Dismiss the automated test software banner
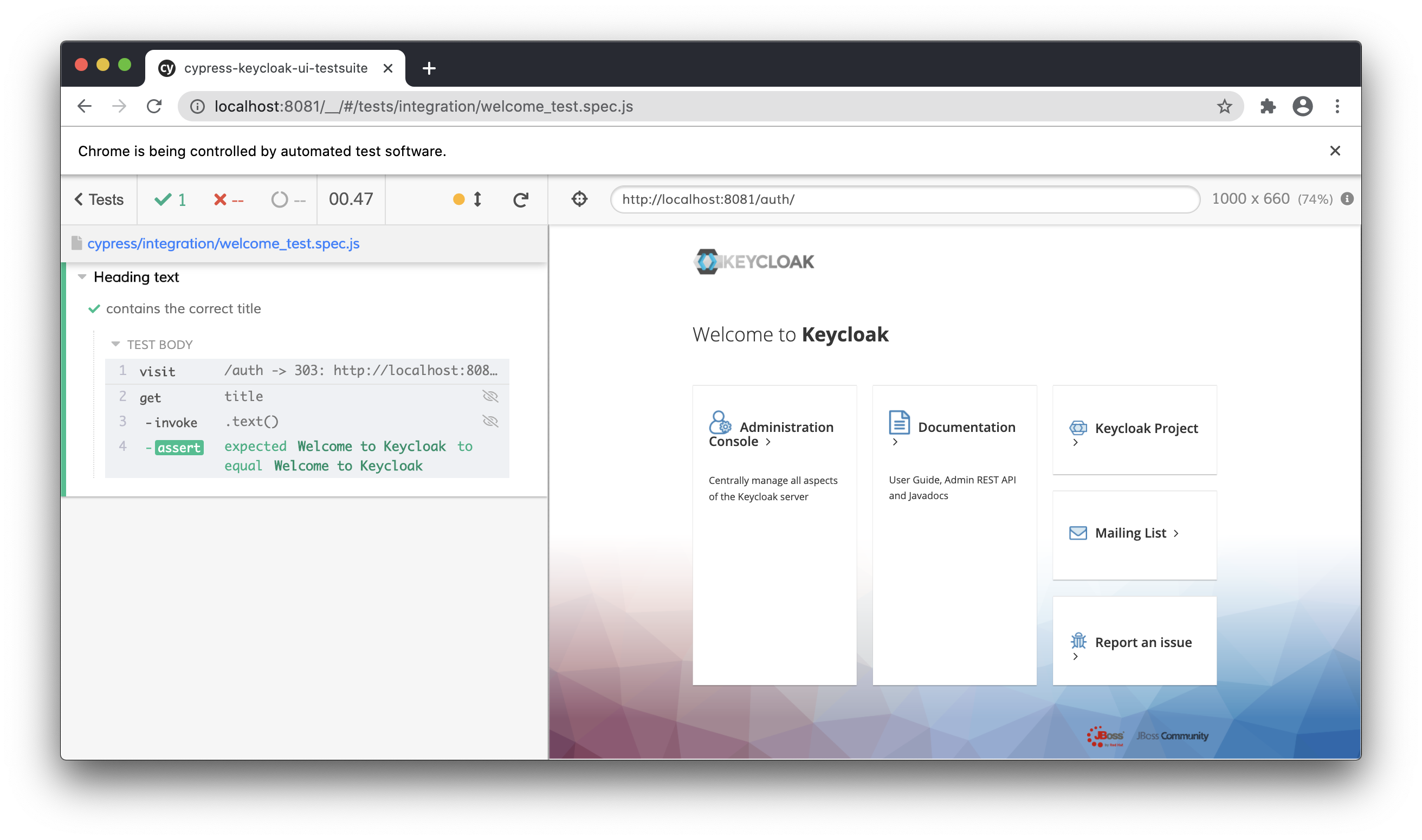The width and height of the screenshot is (1422, 840). (x=1335, y=151)
